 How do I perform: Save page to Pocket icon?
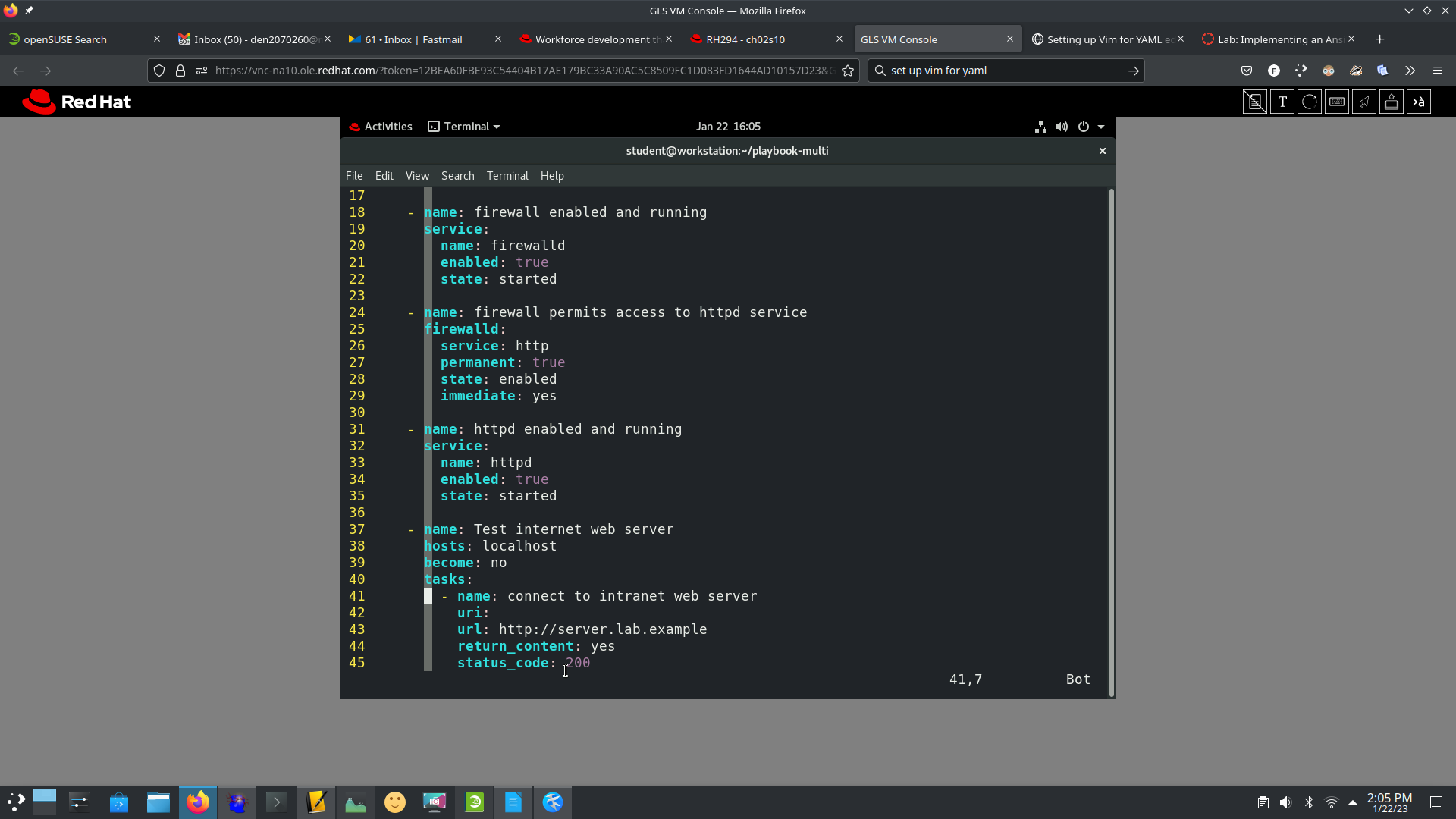pos(1247,71)
